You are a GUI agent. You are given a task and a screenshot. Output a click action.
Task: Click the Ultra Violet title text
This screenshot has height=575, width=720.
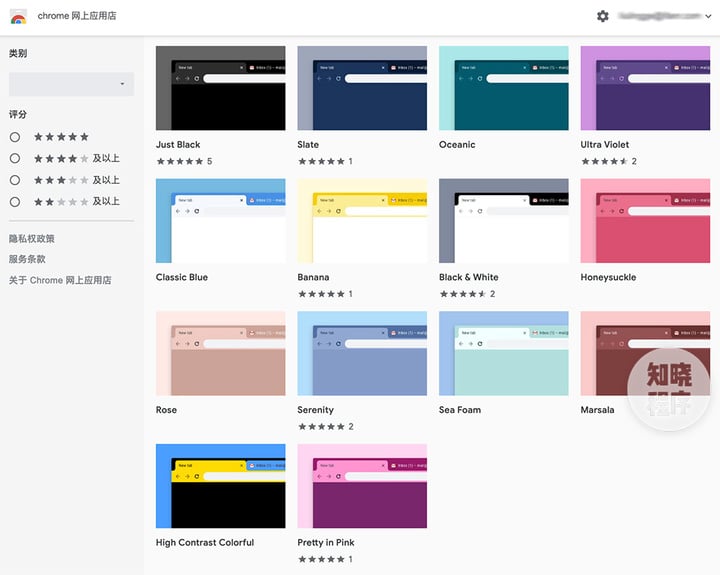point(605,145)
